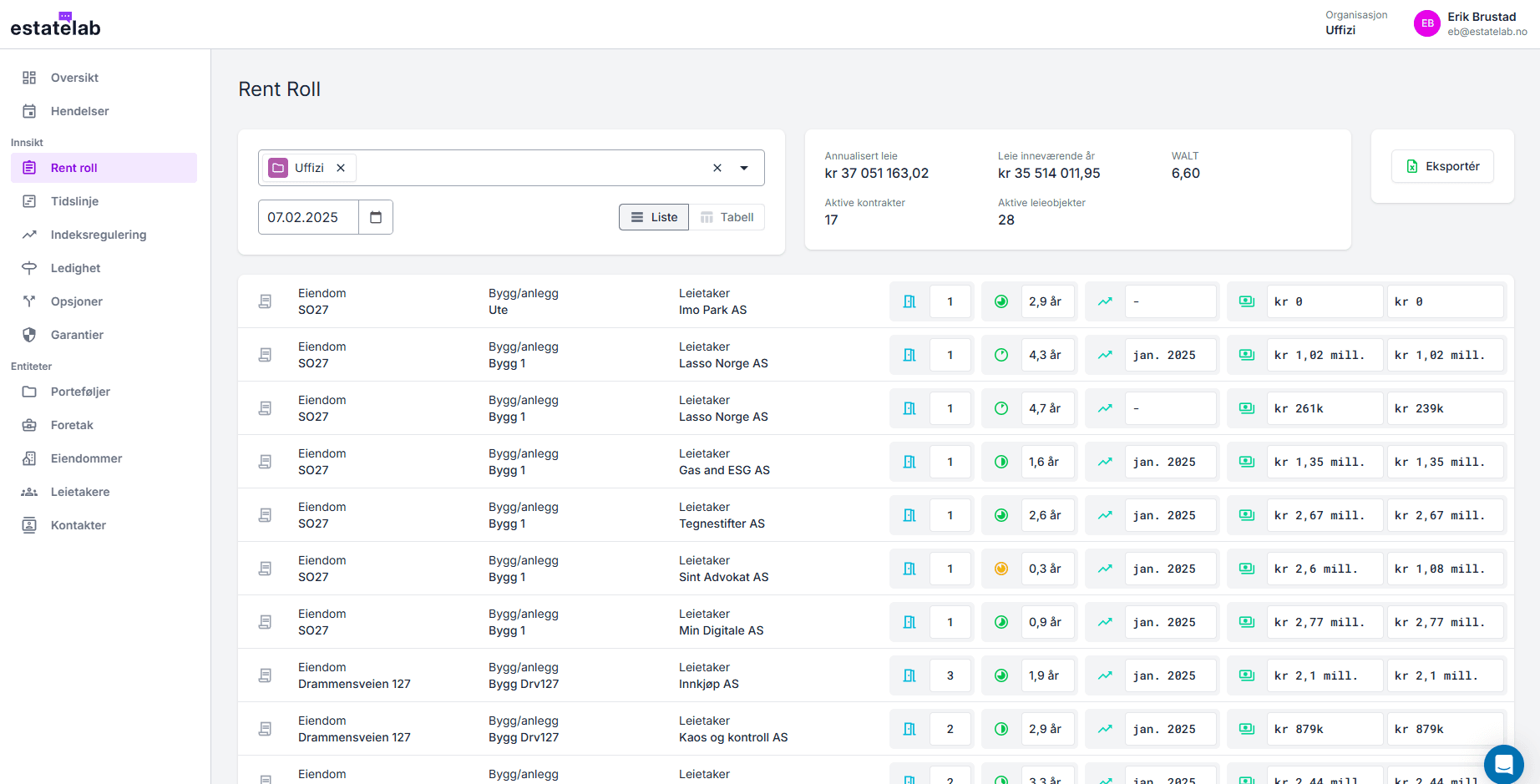The image size is (1540, 784).
Task: Click tenant name Kaos og kontroll AS
Action: [x=733, y=737]
